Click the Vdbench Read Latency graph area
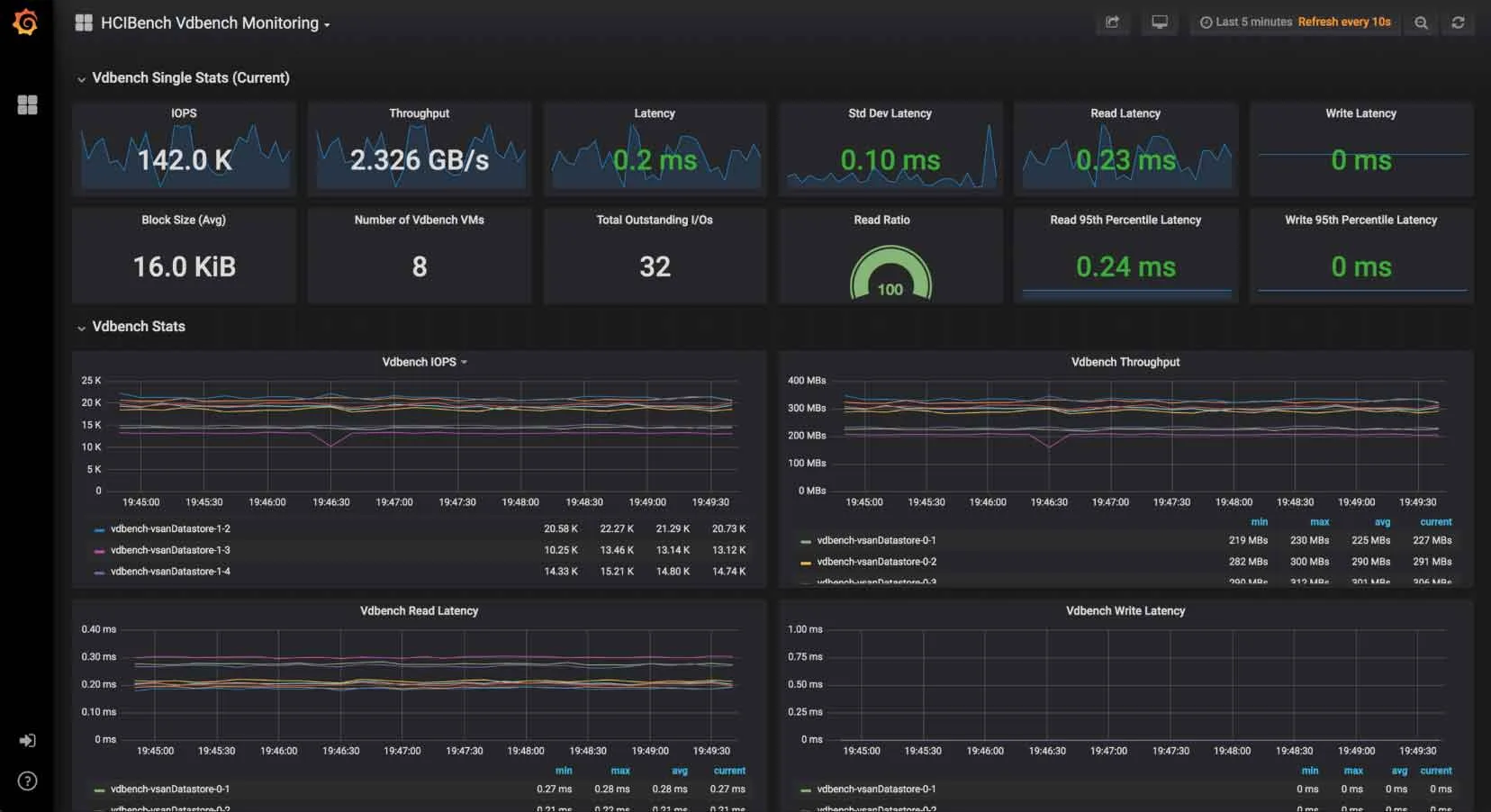Screen dimensions: 1491x812 point(429,684)
